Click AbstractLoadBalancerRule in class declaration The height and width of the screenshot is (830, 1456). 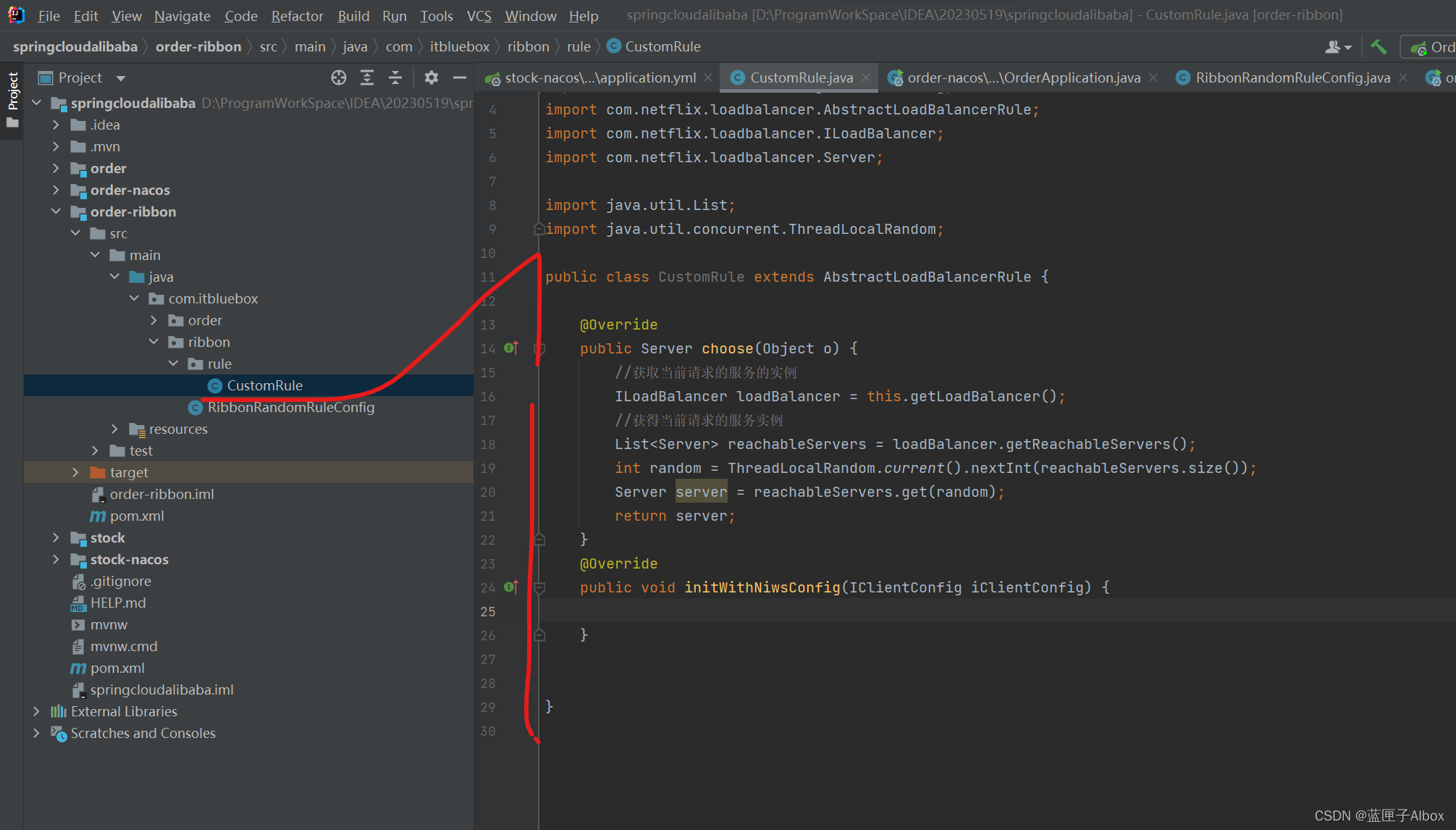click(927, 277)
